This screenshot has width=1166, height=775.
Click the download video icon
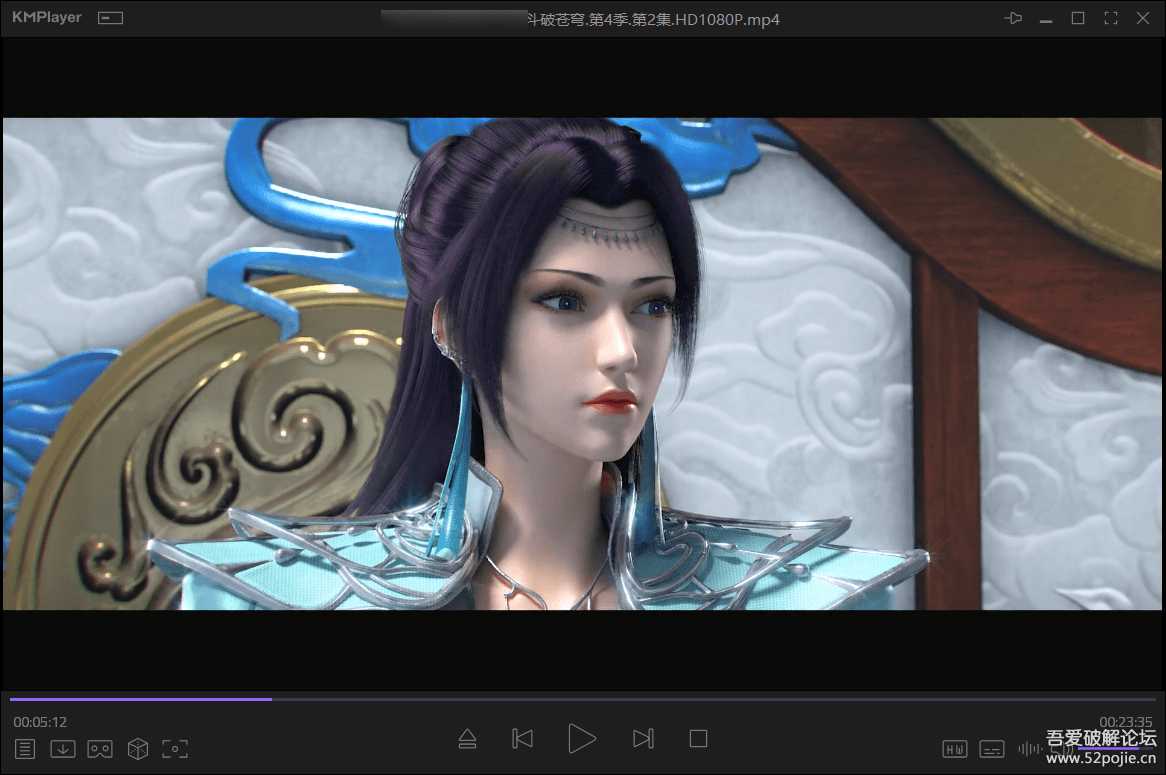tap(63, 748)
